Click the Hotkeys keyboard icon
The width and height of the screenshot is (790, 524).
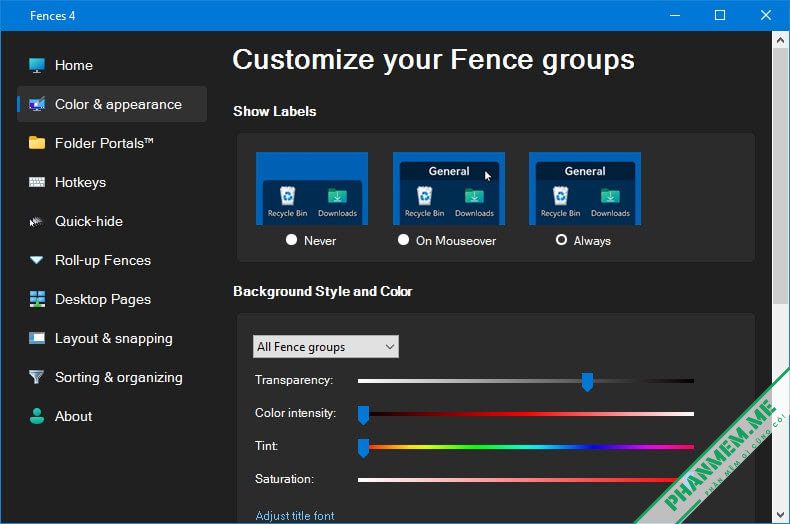37,182
